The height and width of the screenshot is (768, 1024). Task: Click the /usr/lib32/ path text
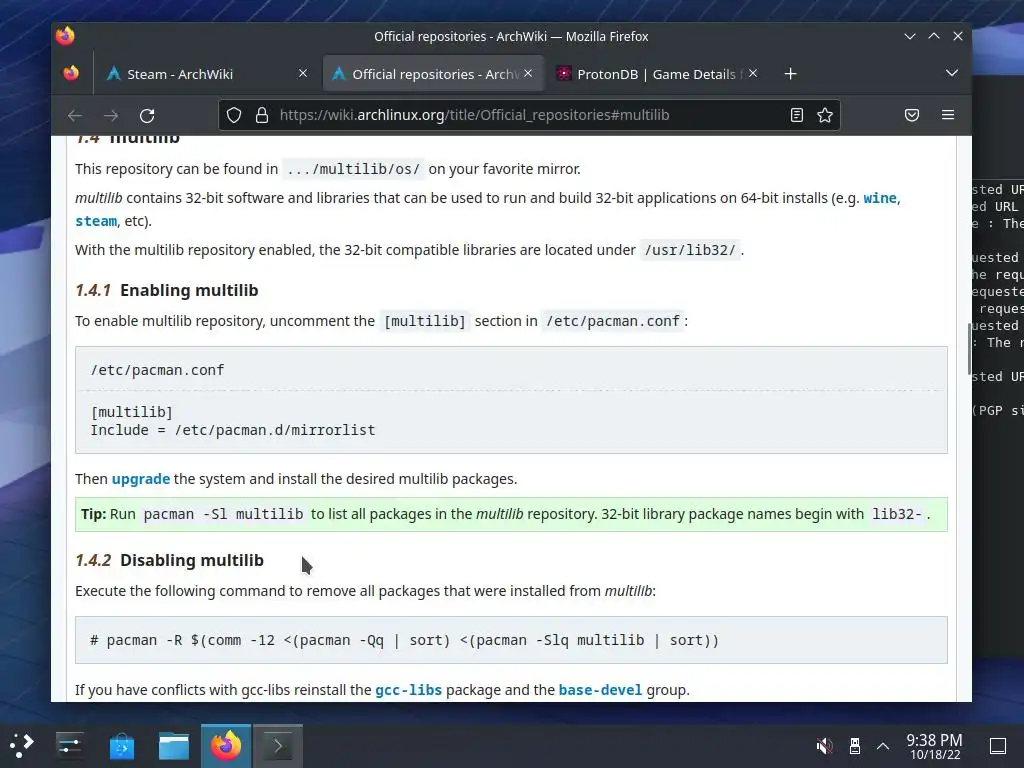click(x=690, y=250)
